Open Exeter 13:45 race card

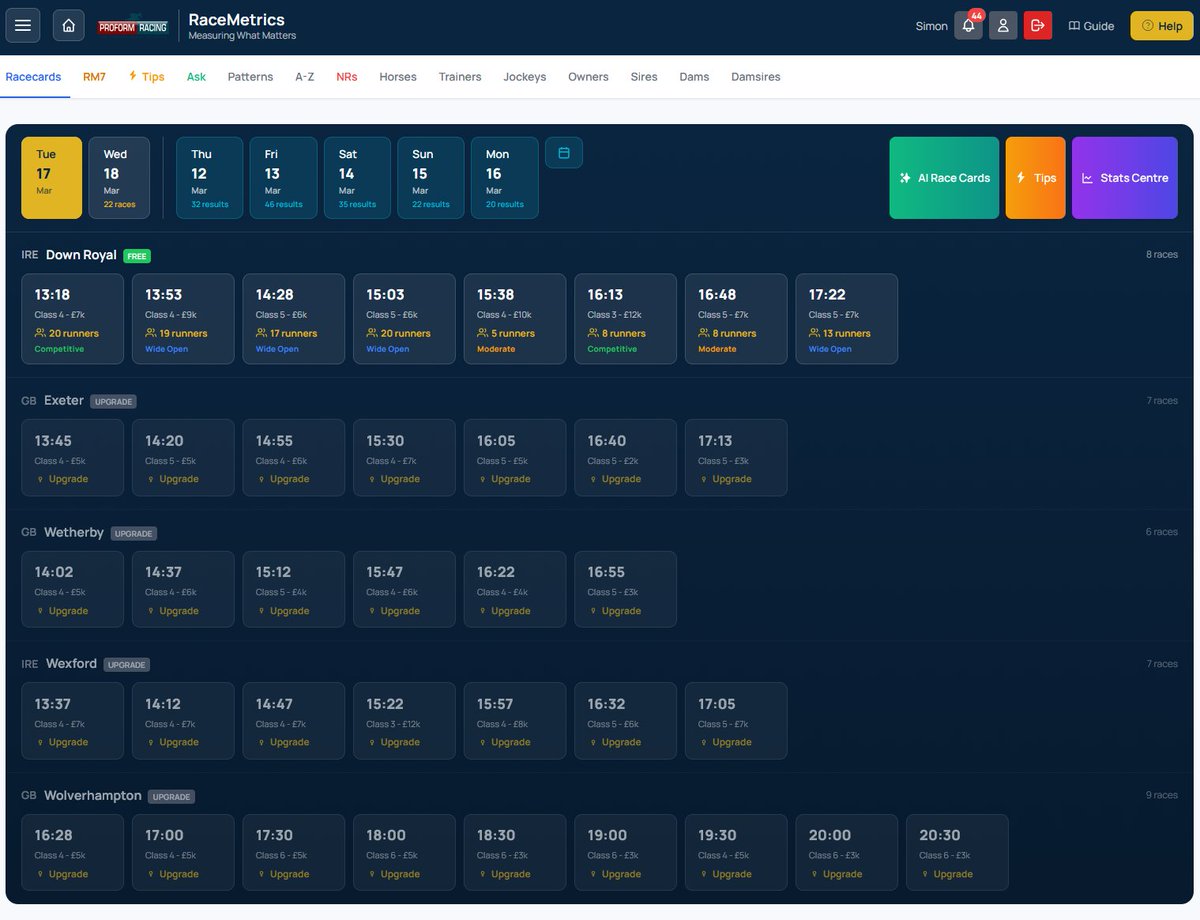72,458
